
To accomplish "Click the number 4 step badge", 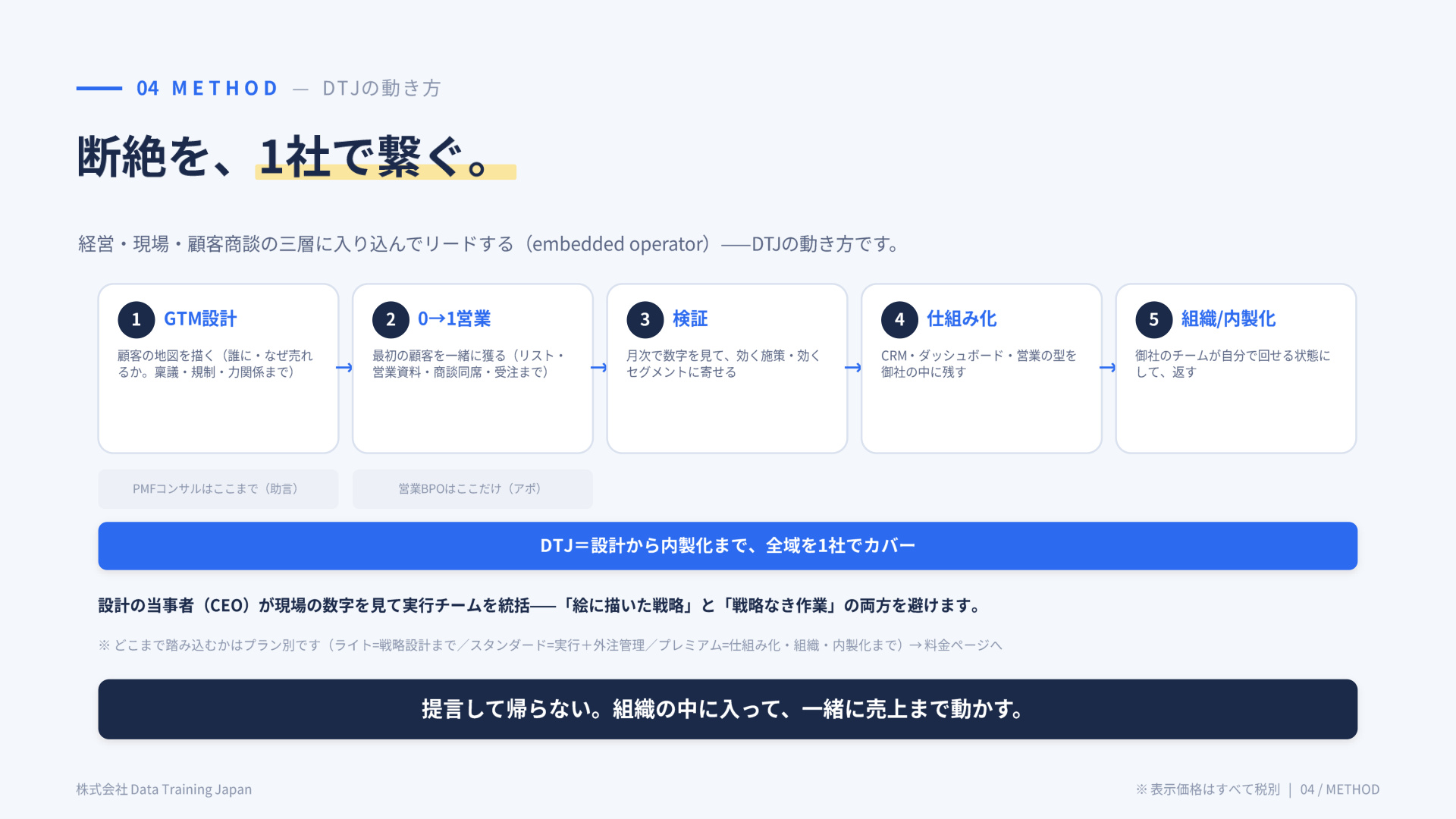I will 899,319.
